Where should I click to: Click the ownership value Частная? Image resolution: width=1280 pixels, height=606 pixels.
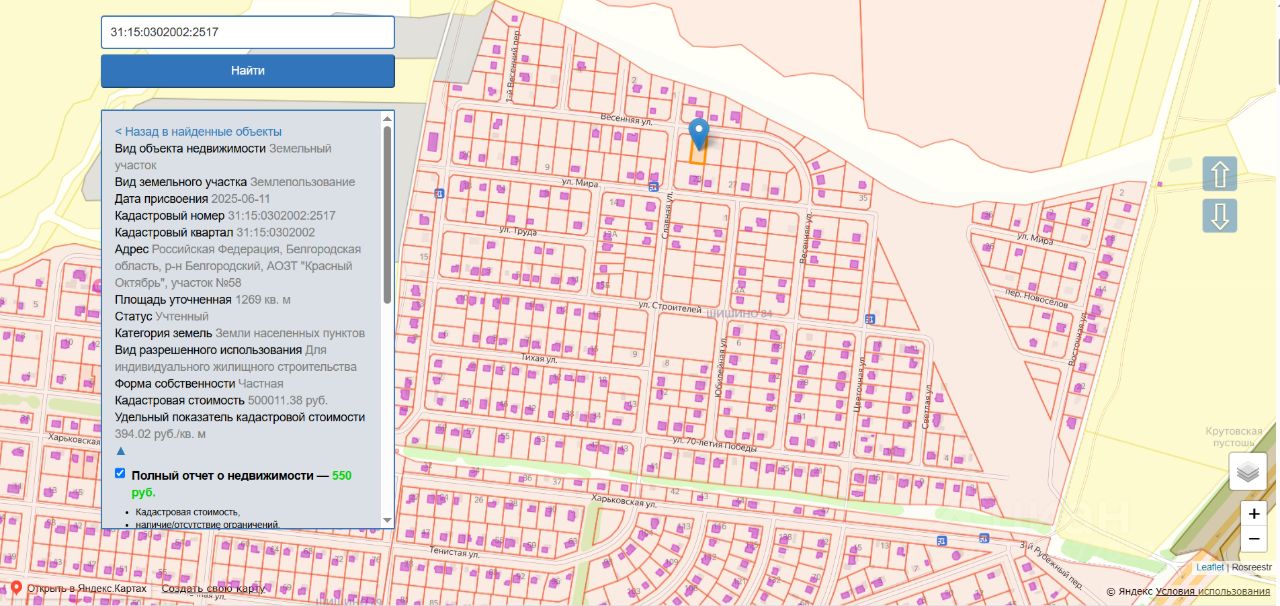[x=261, y=384]
